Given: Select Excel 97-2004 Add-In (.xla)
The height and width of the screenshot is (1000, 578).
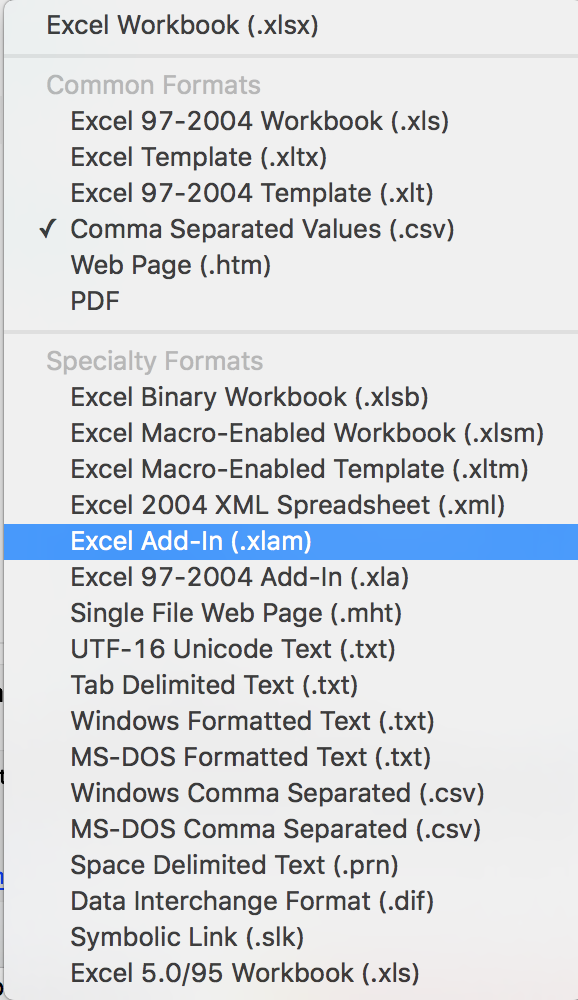Looking at the screenshot, I should pyautogui.click(x=291, y=577).
